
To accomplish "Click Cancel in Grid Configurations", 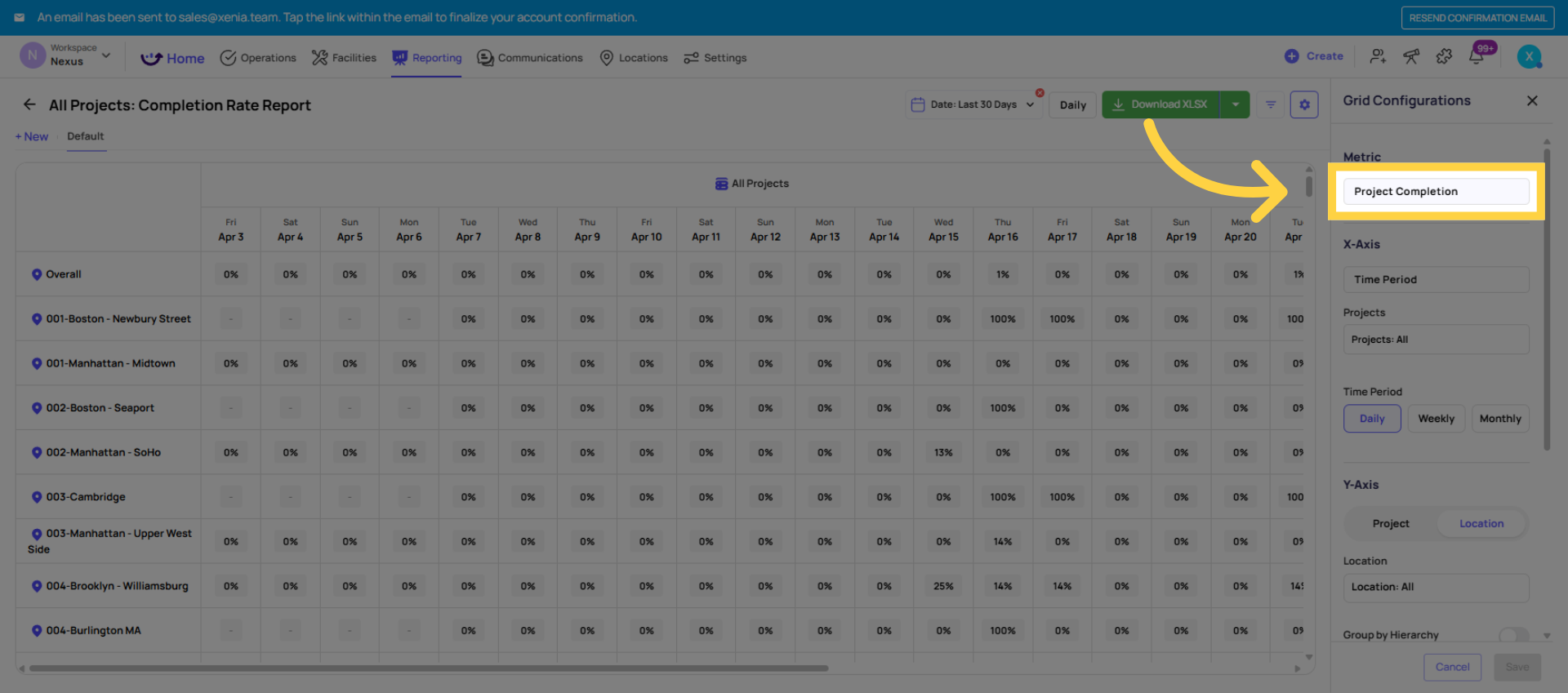I will click(x=1452, y=667).
